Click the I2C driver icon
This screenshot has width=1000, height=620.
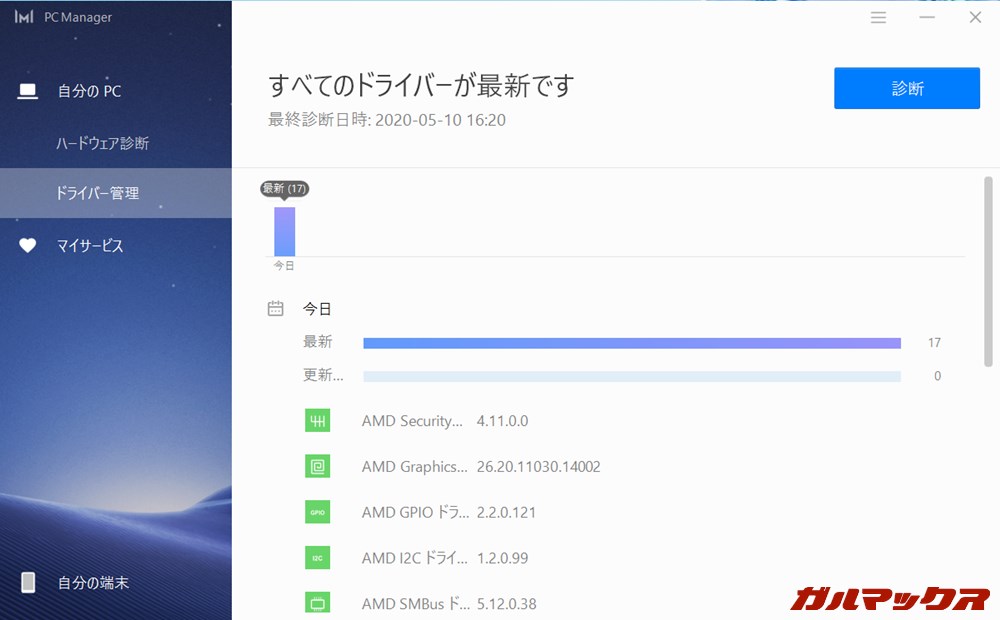pos(317,558)
